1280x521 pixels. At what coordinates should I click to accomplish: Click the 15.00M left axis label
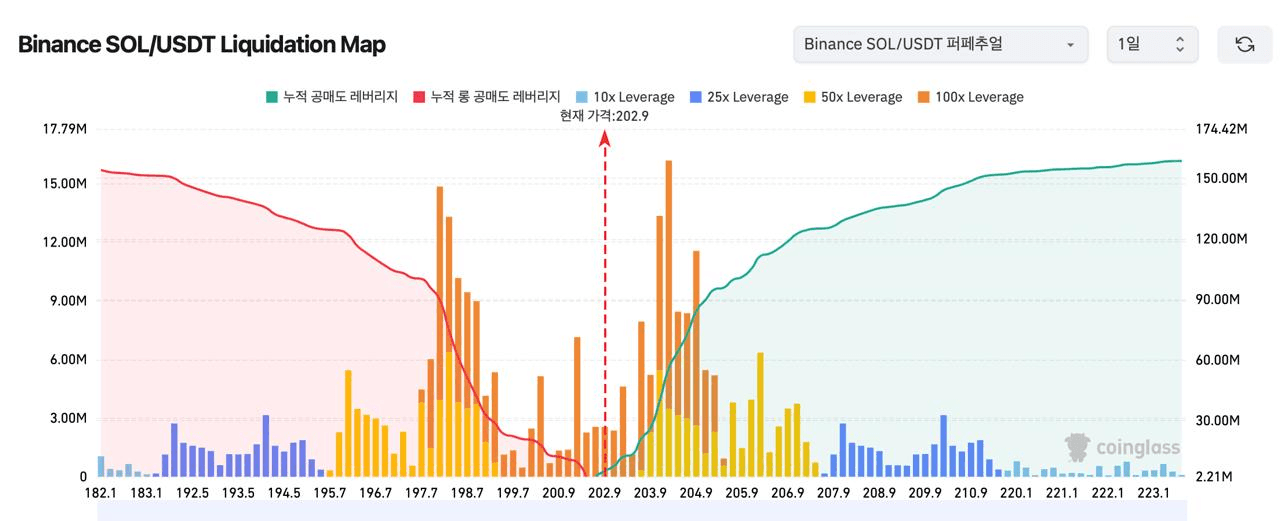click(x=66, y=184)
